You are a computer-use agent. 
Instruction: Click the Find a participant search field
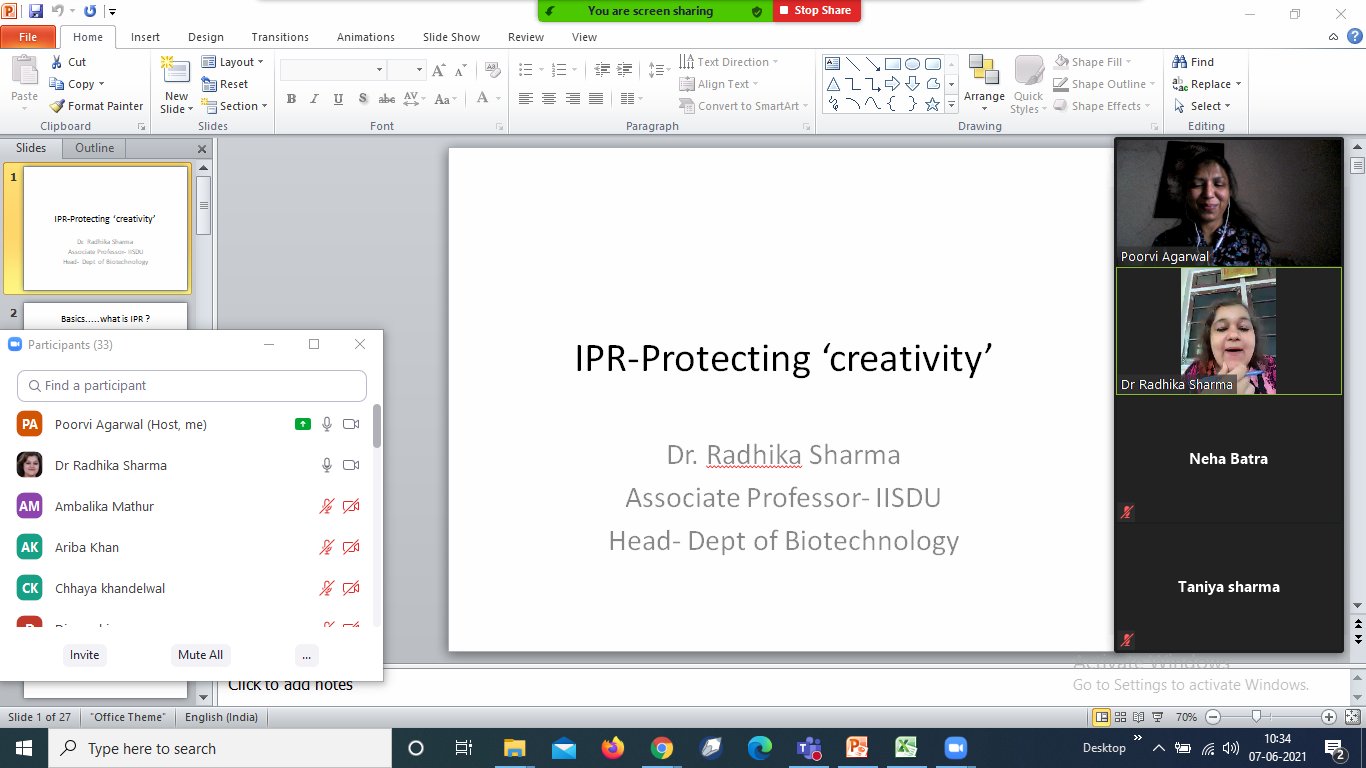(x=192, y=386)
